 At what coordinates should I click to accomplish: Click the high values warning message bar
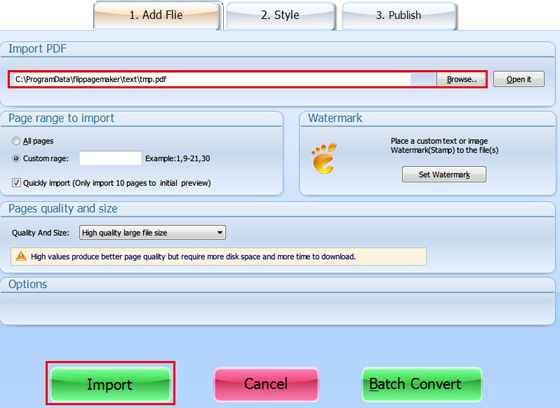(218, 257)
